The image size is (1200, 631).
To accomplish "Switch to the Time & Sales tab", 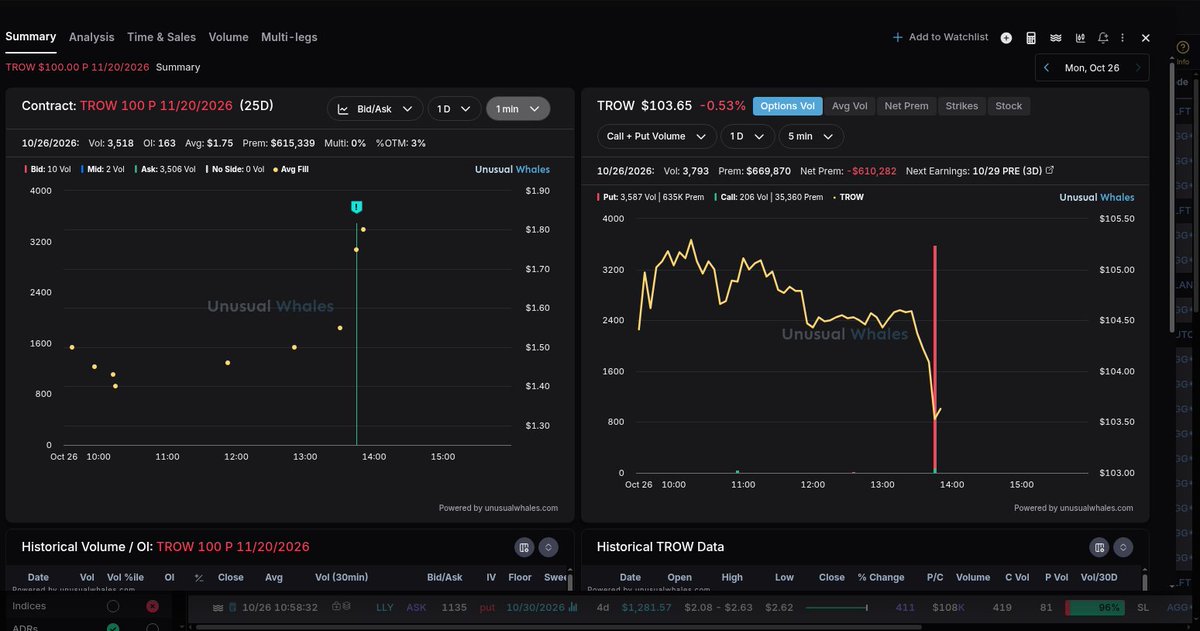I will pos(161,37).
